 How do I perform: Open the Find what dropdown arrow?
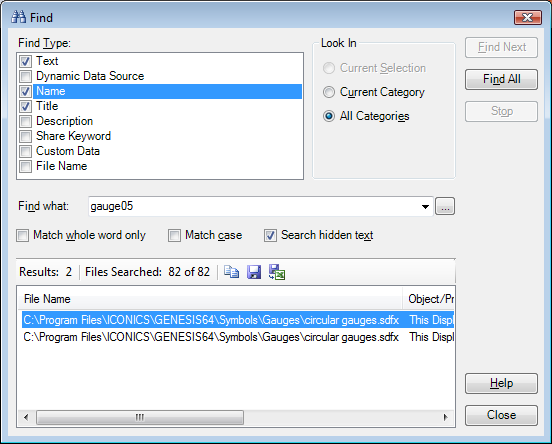425,207
